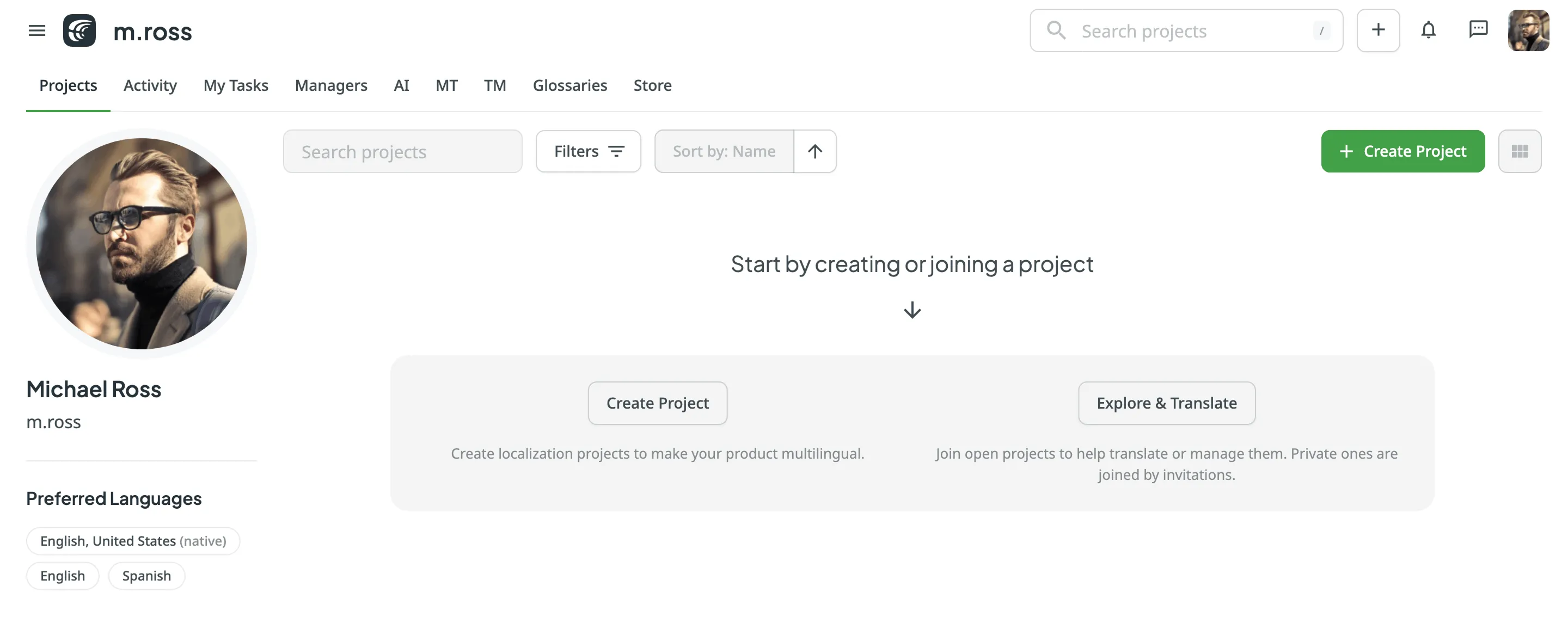Viewport: 1568px width, 617px height.
Task: Click the search magnifier icon in the header
Action: 1056,30
